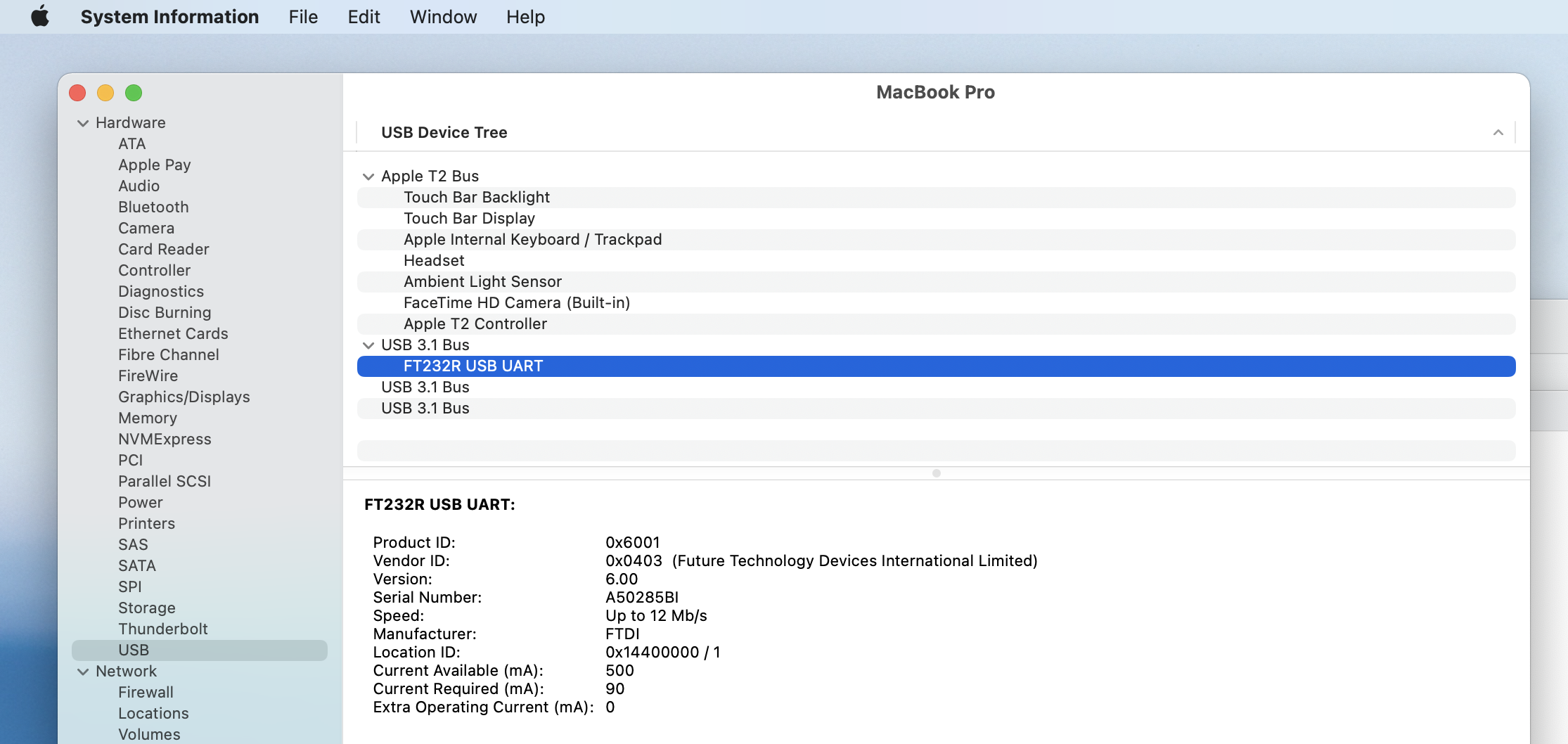Click the Location ID value 0x14400000 / 1
Viewport: 1568px width, 744px height.
pyautogui.click(x=662, y=652)
